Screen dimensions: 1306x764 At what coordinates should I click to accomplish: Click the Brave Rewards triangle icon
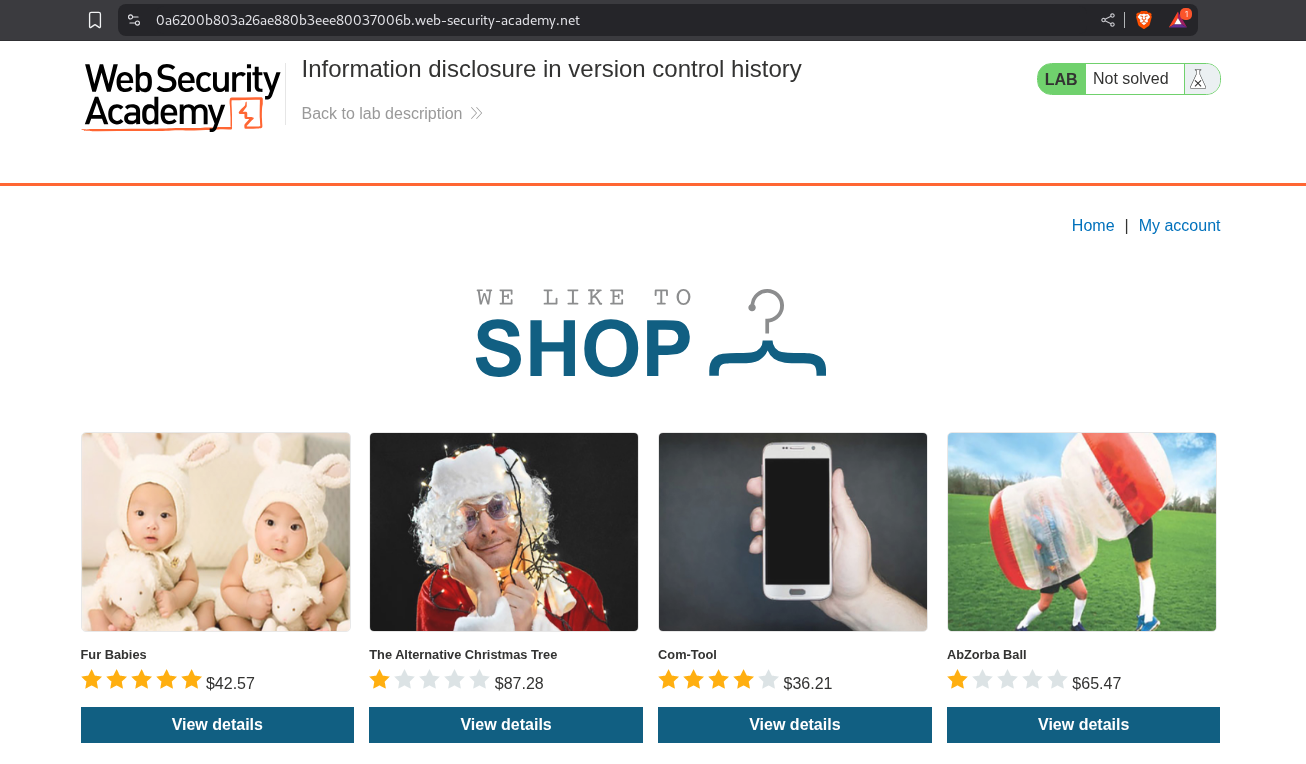click(1179, 19)
